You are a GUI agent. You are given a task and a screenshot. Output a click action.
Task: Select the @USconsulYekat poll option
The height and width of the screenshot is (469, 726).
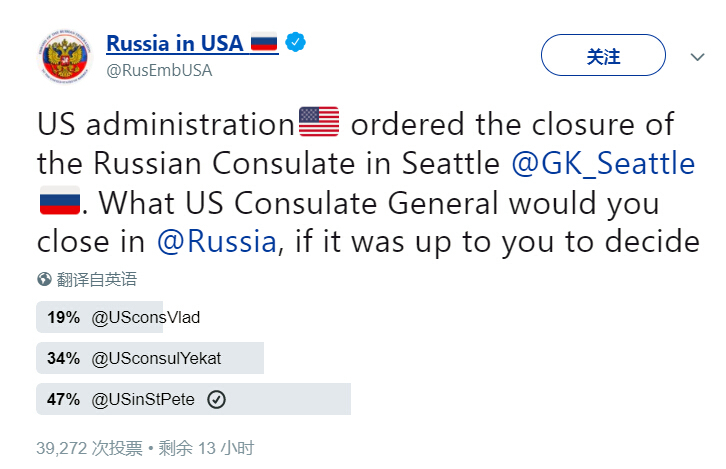pyautogui.click(x=157, y=358)
